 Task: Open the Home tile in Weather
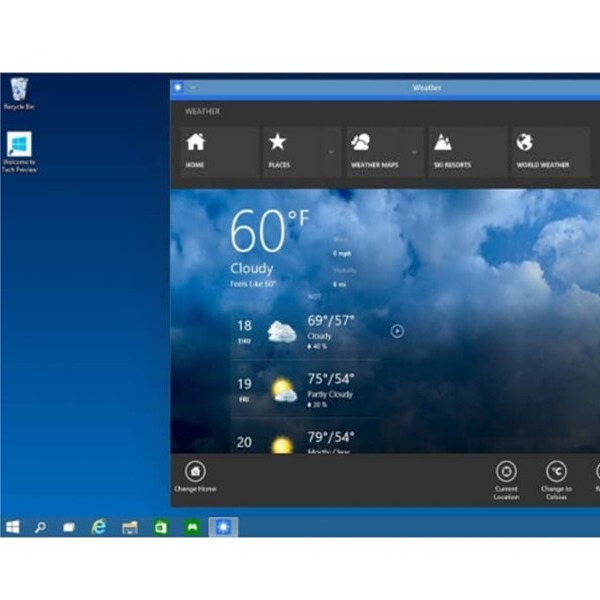(x=219, y=152)
